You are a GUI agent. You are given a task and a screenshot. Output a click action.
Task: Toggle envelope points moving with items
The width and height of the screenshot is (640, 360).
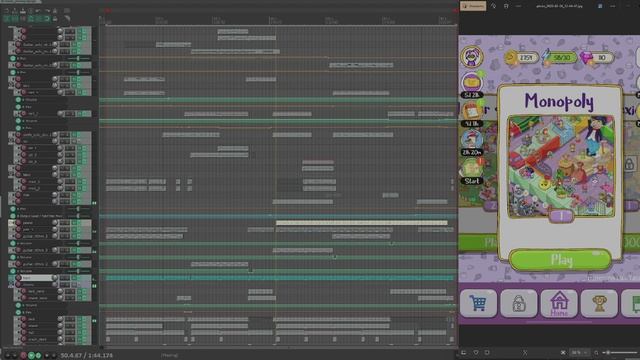pos(30,19)
